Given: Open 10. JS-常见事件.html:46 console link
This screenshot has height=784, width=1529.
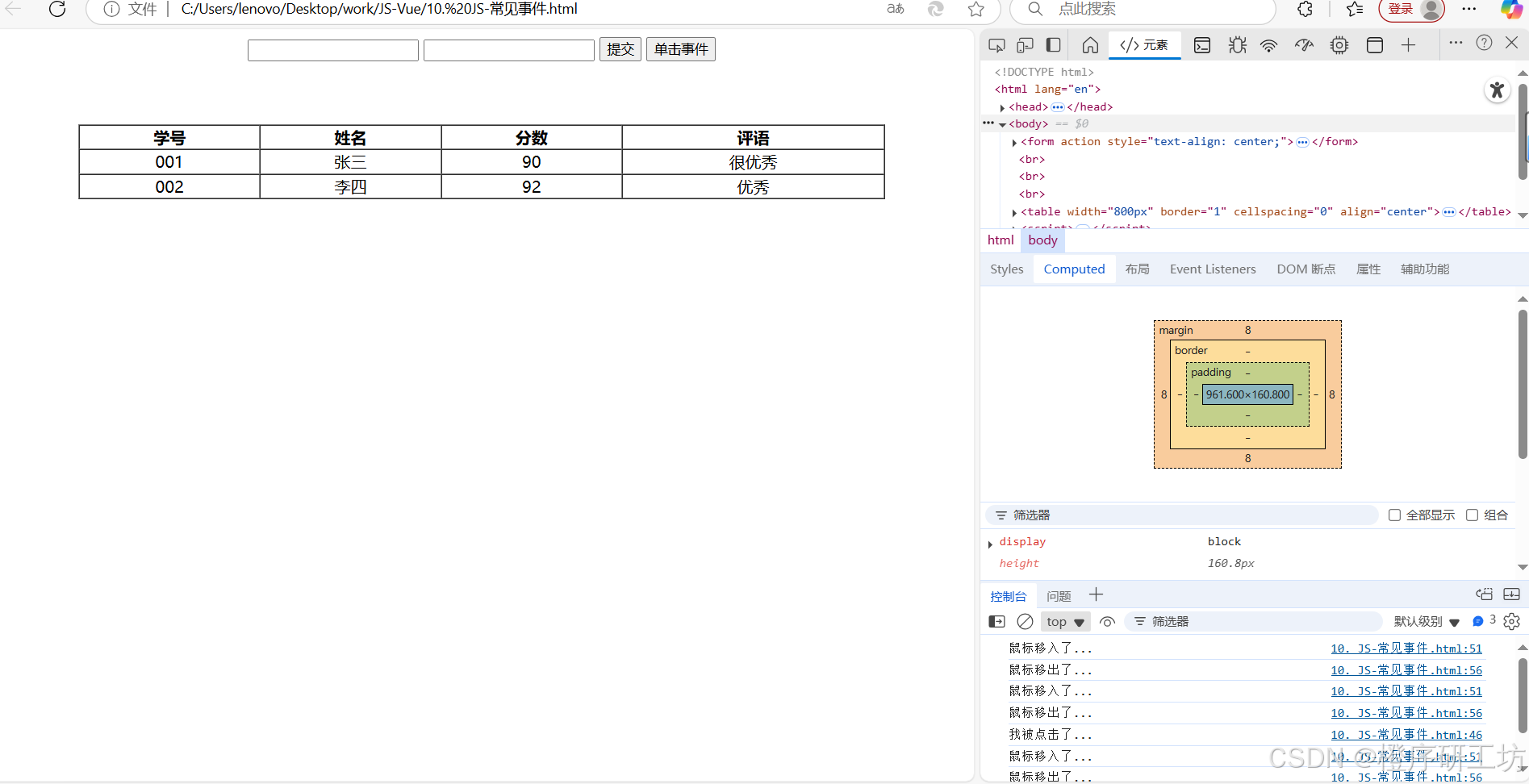Looking at the screenshot, I should [1406, 734].
